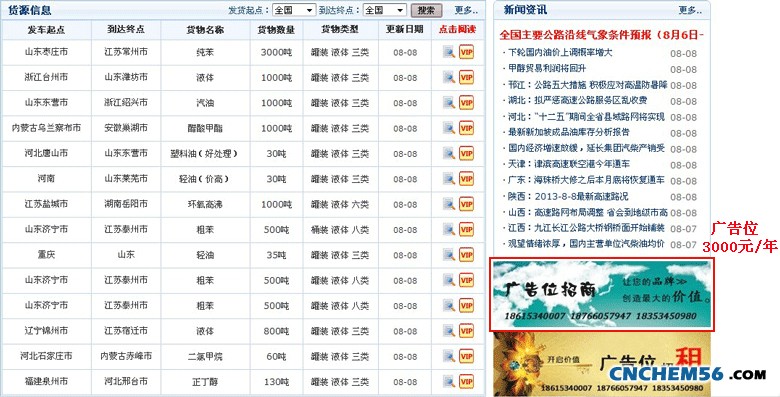The width and height of the screenshot is (780, 397).
Task: Click the 3000吨 quantity cell
Action: tap(276, 52)
